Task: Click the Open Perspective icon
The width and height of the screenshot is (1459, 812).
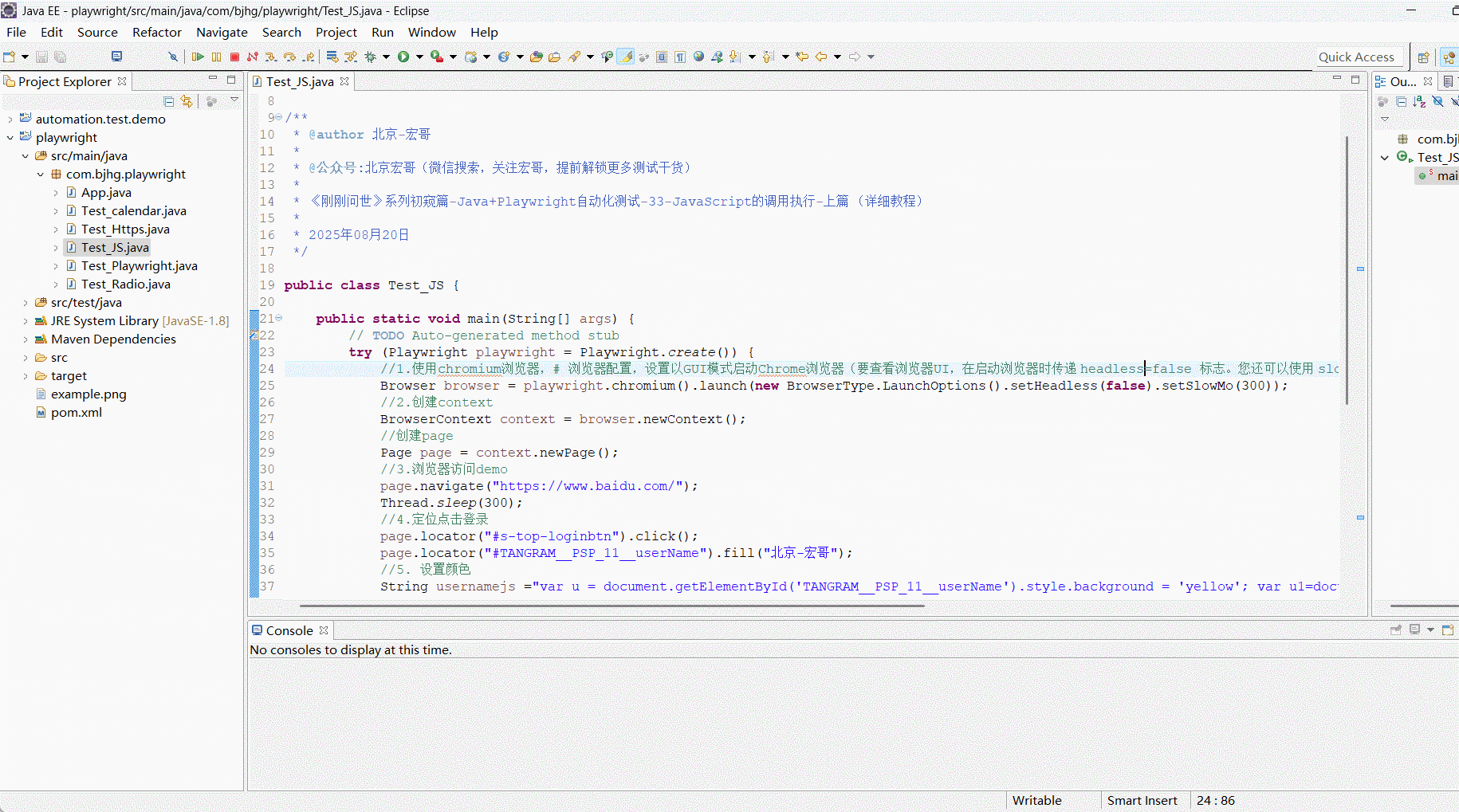Action: pyautogui.click(x=1423, y=57)
